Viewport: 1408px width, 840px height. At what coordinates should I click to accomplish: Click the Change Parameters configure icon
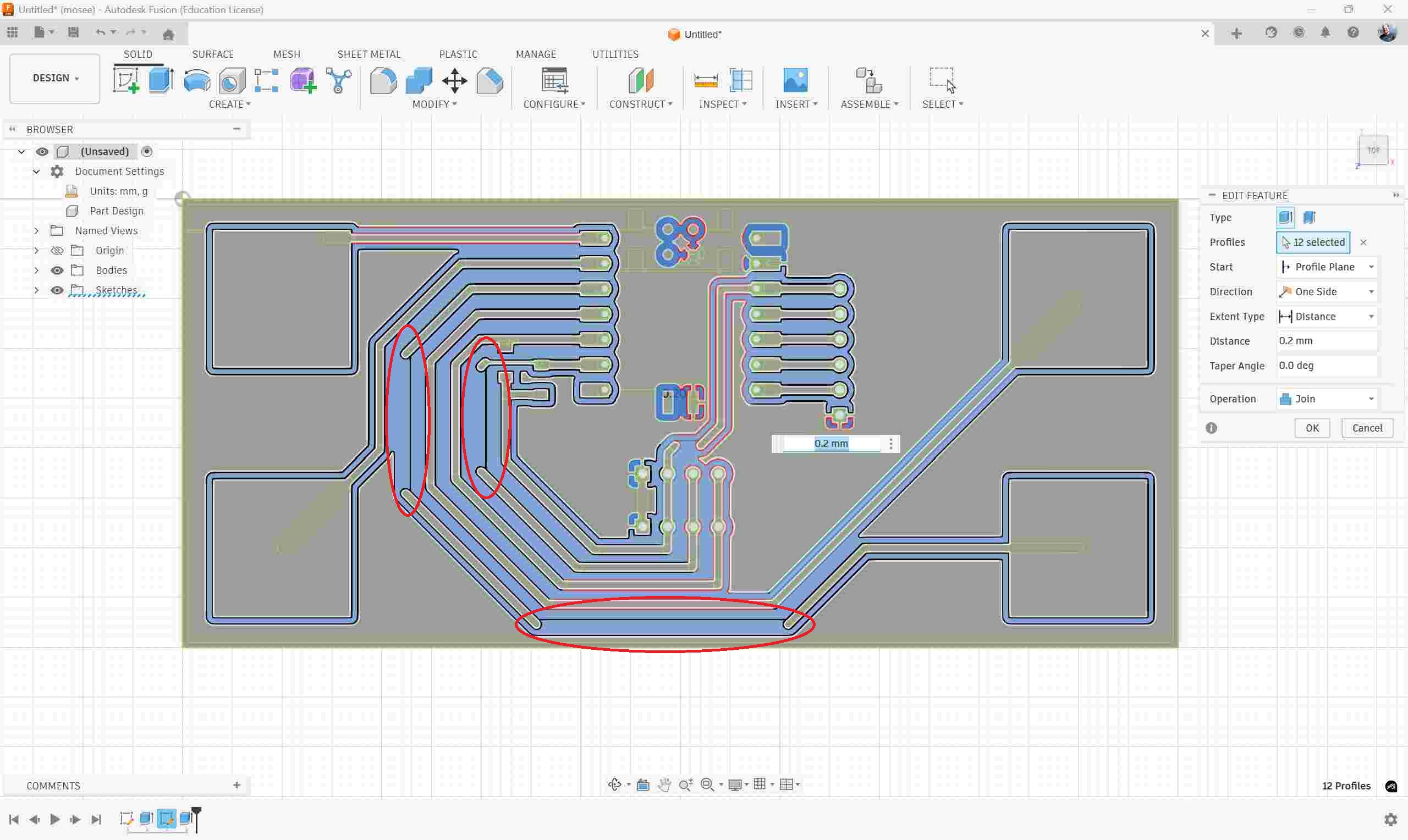coord(555,80)
